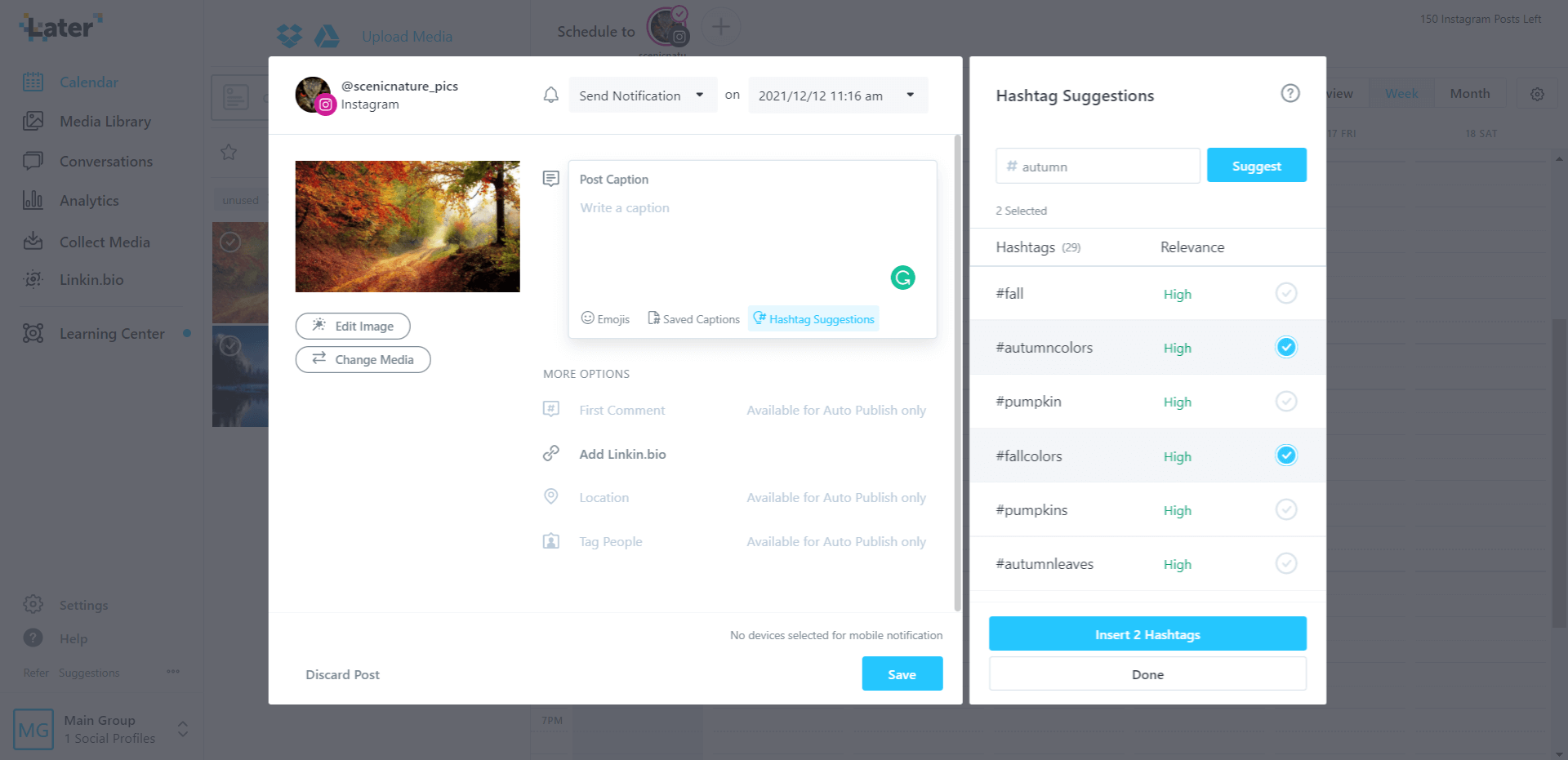Click the Location pin icon

pos(551,496)
